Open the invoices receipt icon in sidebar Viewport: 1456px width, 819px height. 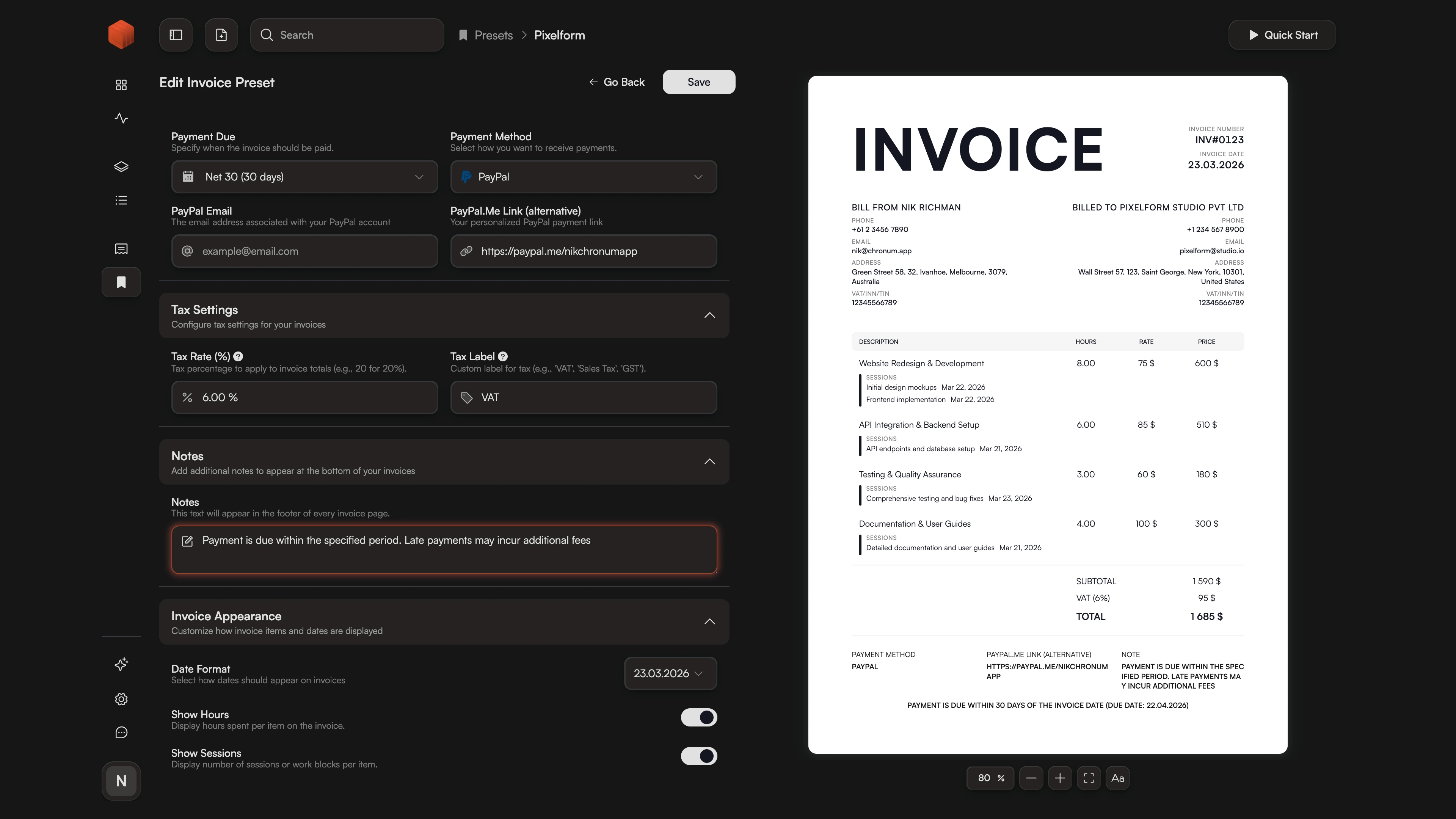tap(121, 249)
